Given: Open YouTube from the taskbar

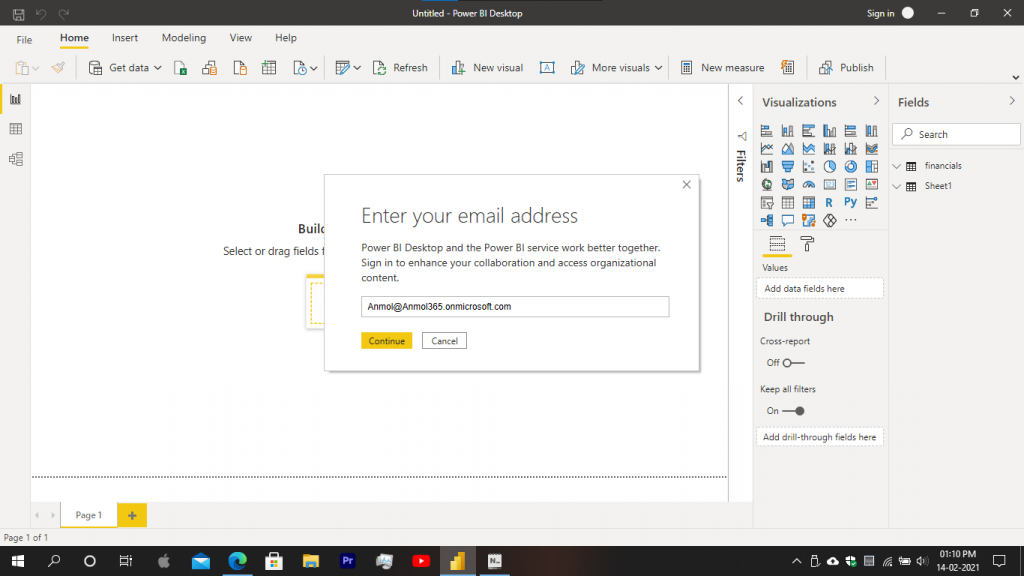Looking at the screenshot, I should coord(421,561).
